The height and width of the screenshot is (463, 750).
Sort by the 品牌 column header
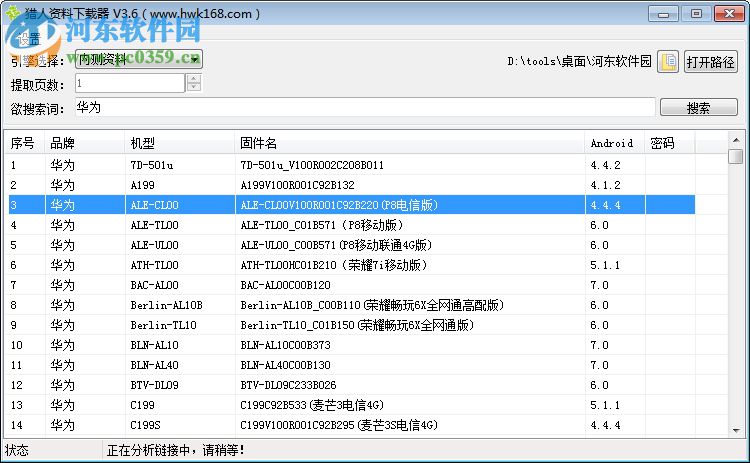point(85,143)
